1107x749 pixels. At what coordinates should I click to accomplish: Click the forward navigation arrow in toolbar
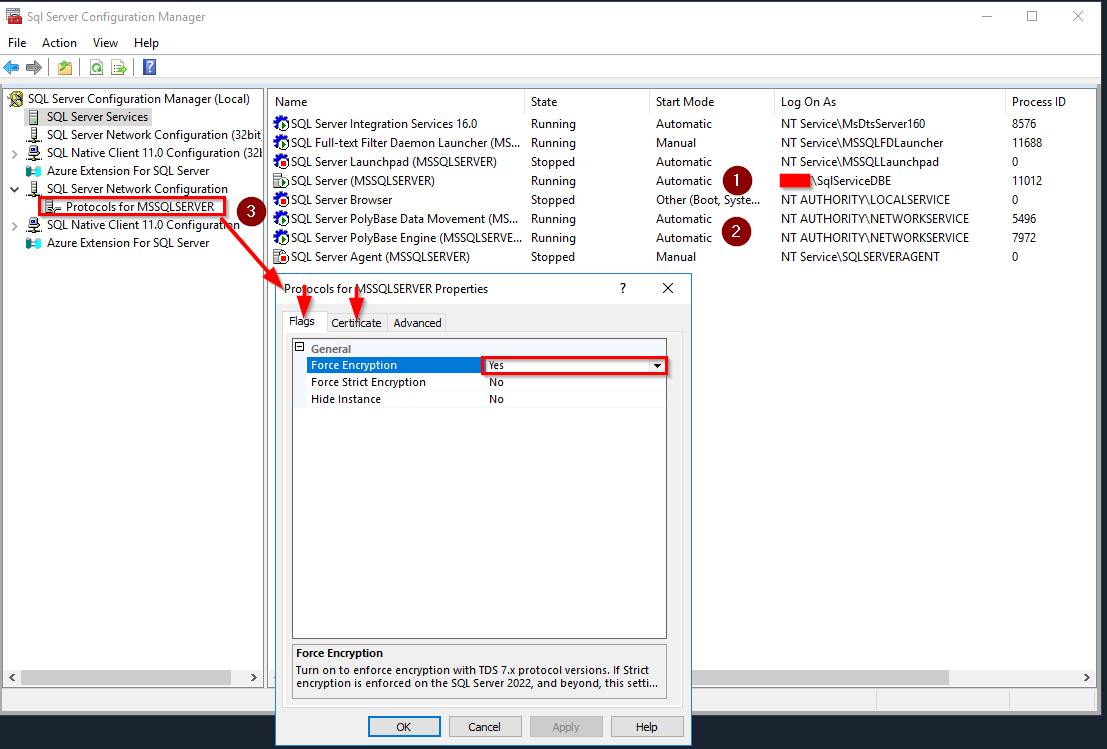click(34, 67)
